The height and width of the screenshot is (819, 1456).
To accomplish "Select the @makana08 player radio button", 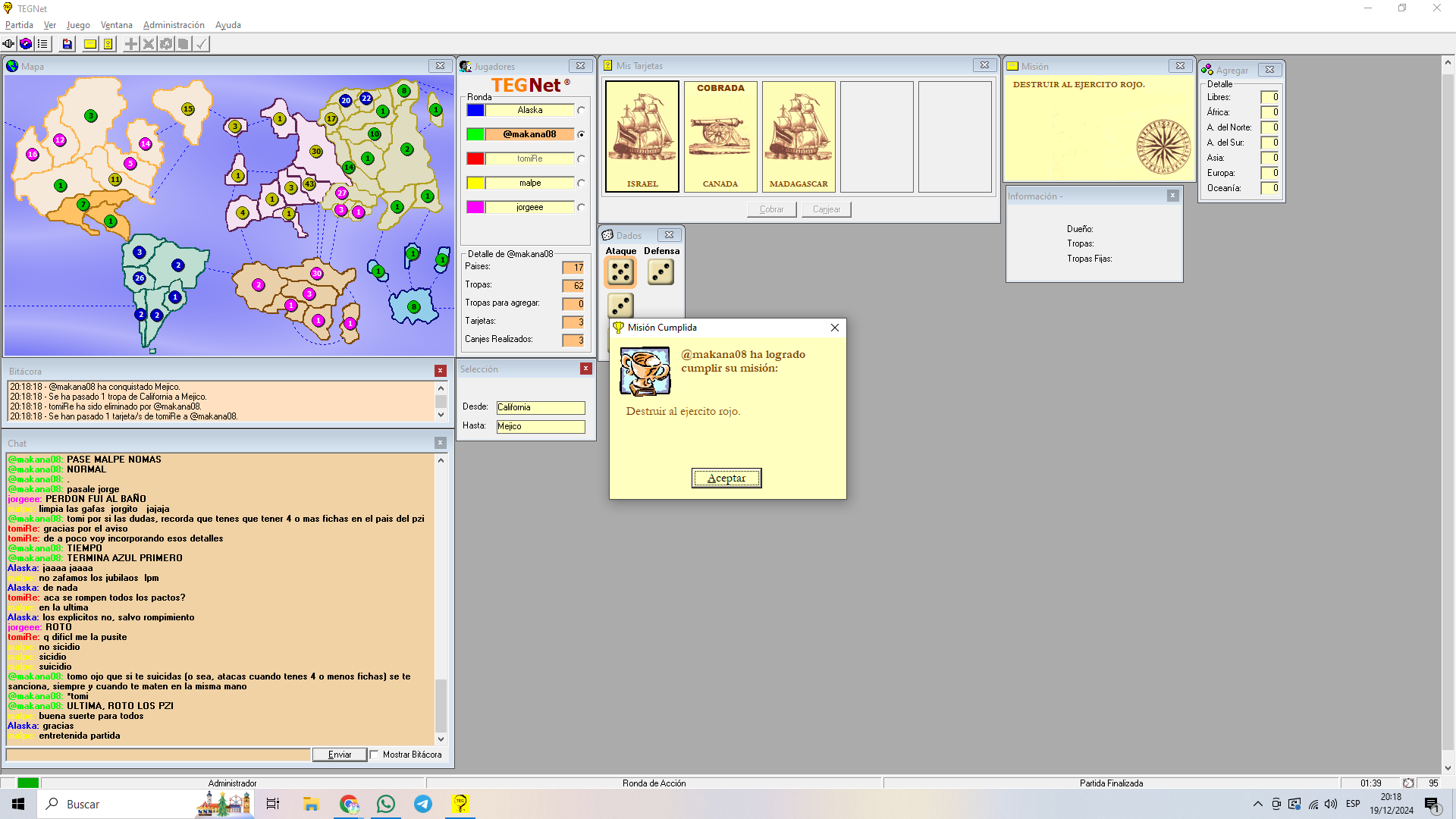I will coord(581,135).
